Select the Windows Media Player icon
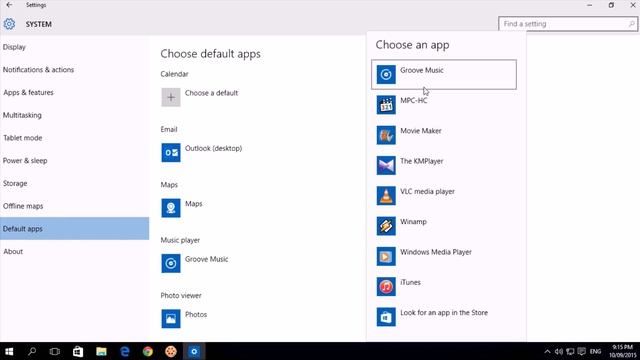The image size is (640, 360). coord(386,256)
